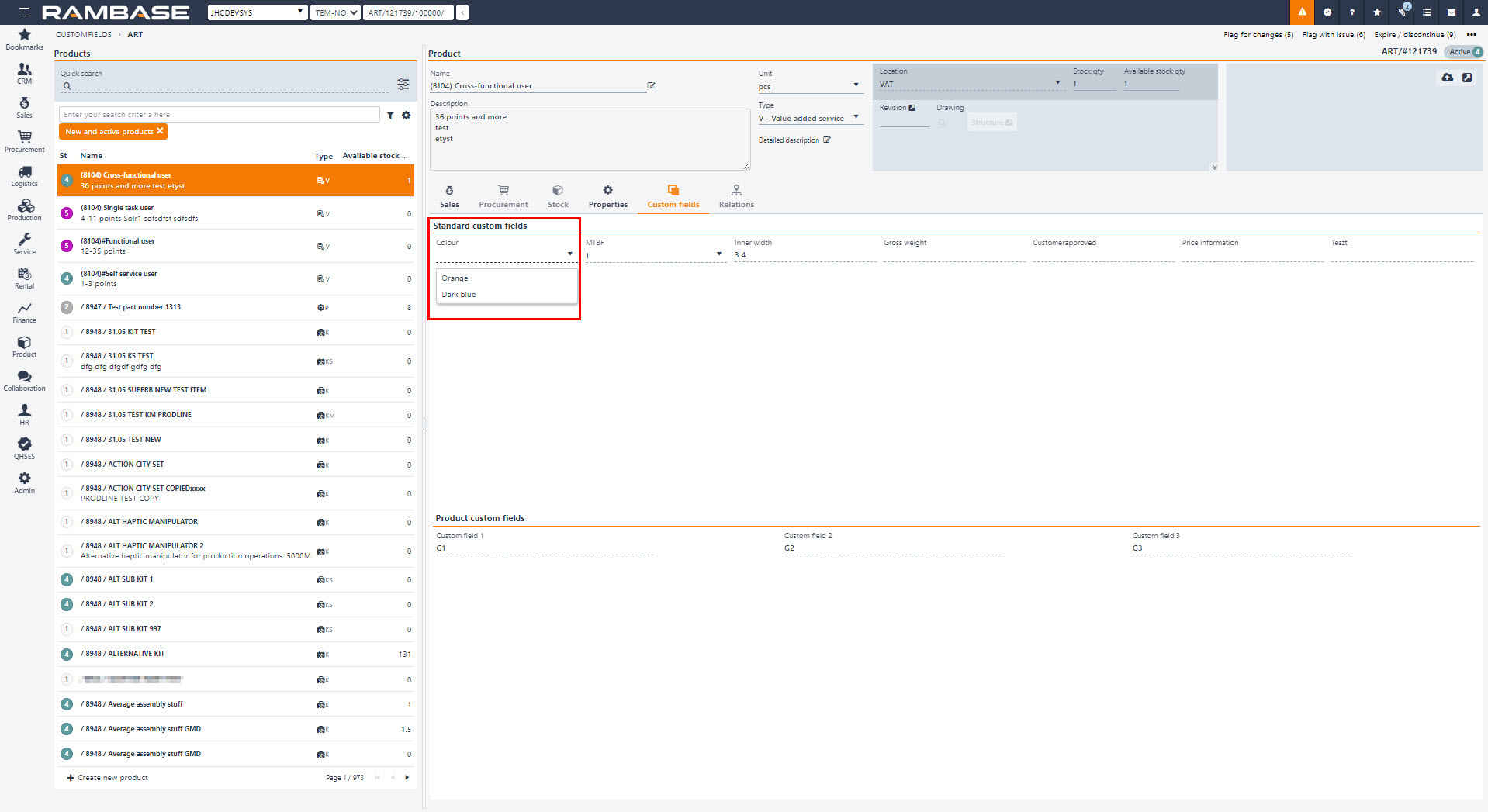
Task: Switch to the Relations tab
Action: pos(735,196)
